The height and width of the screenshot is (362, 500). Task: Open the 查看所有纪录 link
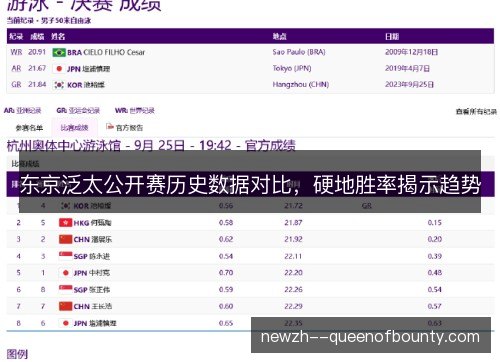476,112
